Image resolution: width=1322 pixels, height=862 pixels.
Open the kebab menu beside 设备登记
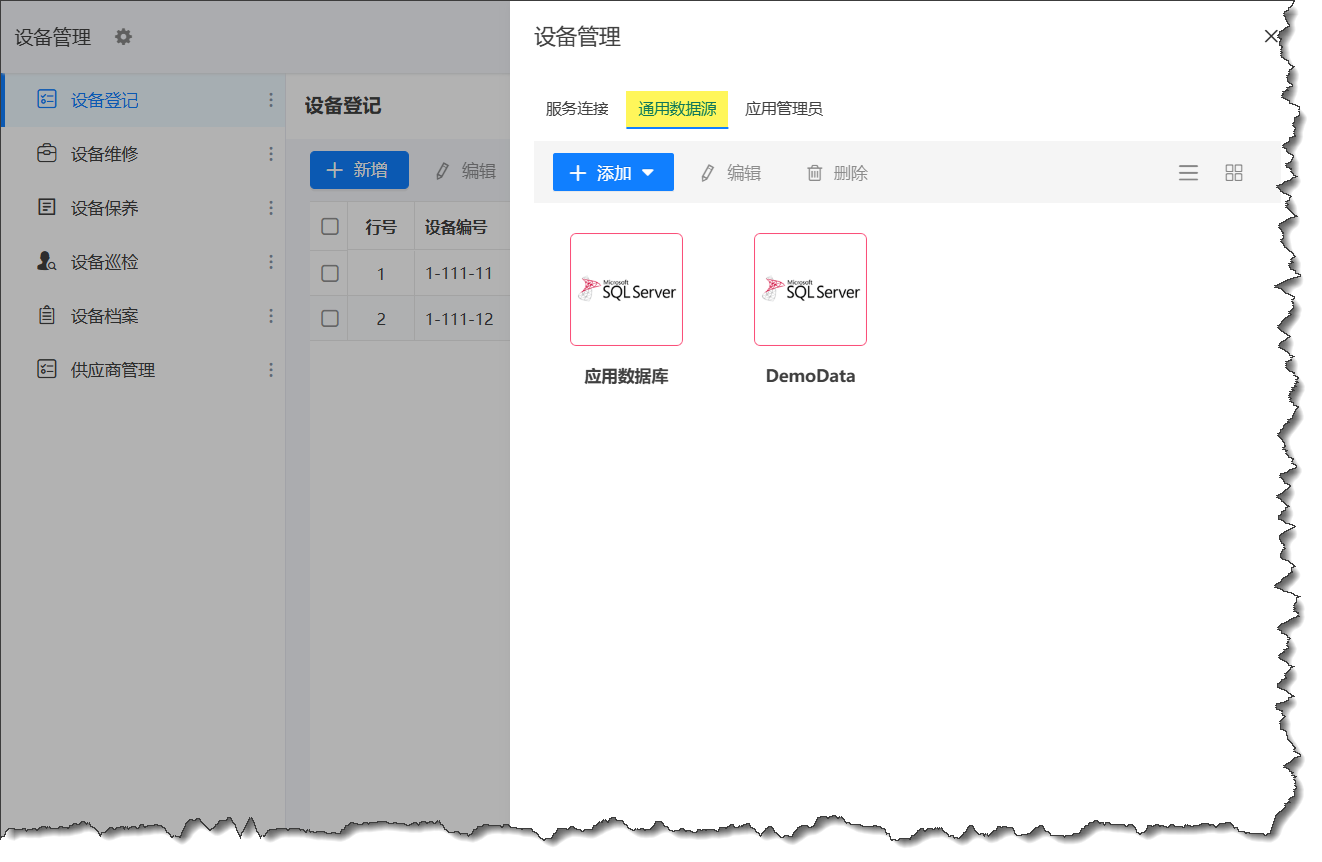tap(271, 101)
